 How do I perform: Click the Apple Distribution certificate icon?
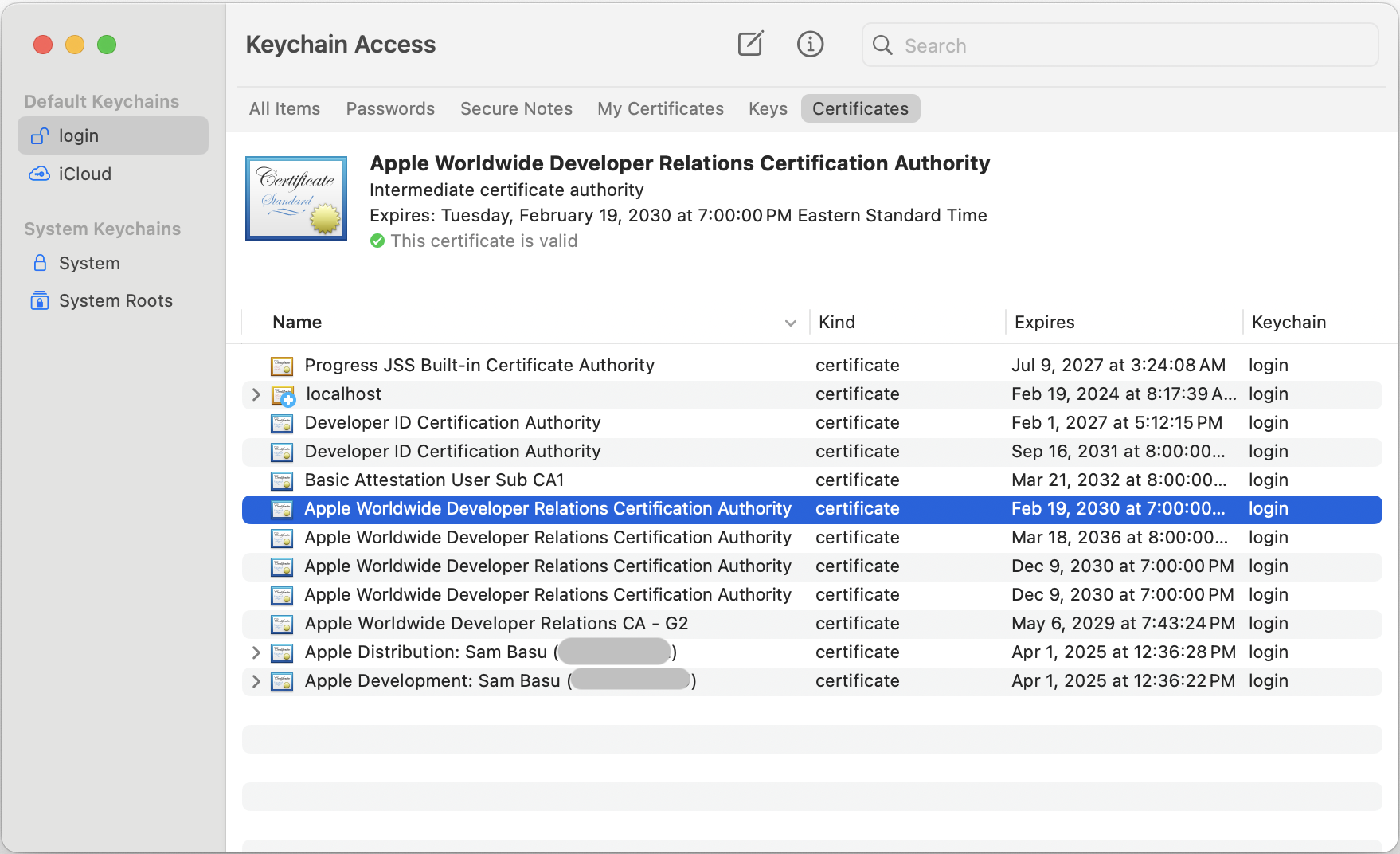click(282, 652)
